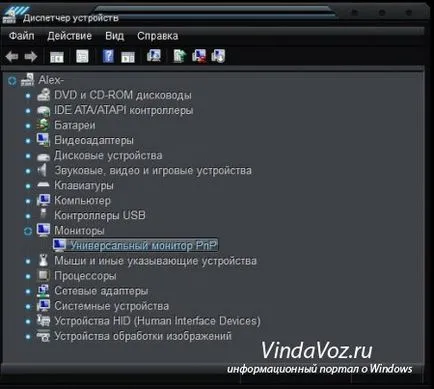Viewport: 434px width, 389px height.
Task: Select the Батареи label
Action: [75, 125]
